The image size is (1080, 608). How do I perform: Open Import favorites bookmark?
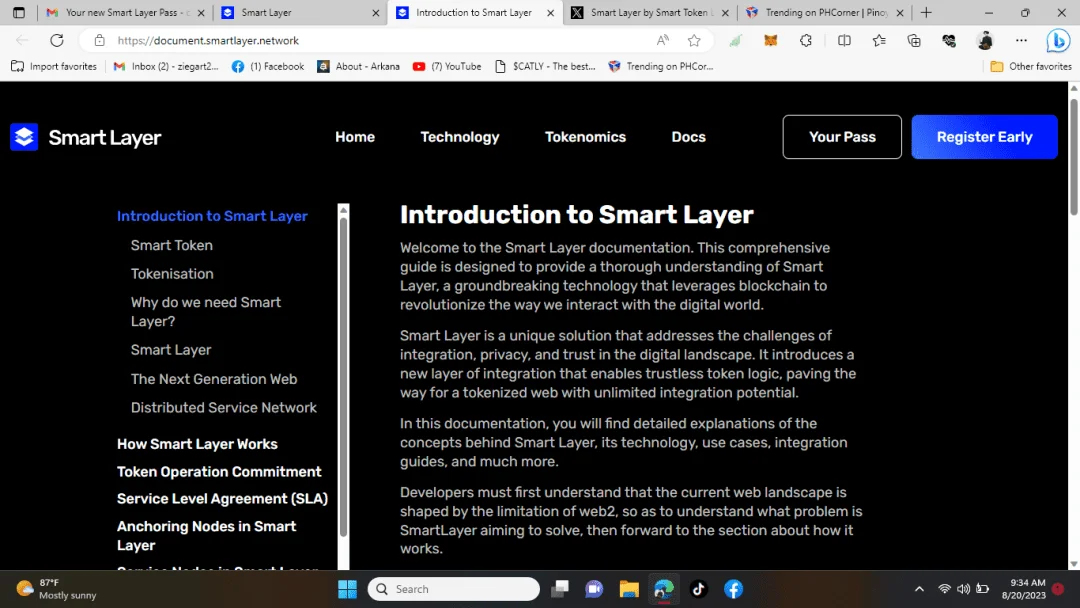coord(54,66)
